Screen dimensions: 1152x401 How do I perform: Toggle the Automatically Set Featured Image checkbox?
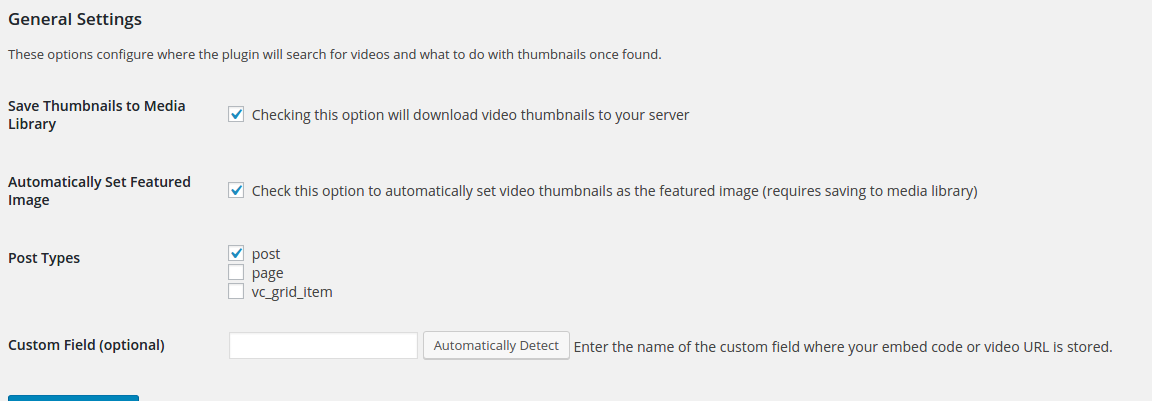pyautogui.click(x=236, y=191)
